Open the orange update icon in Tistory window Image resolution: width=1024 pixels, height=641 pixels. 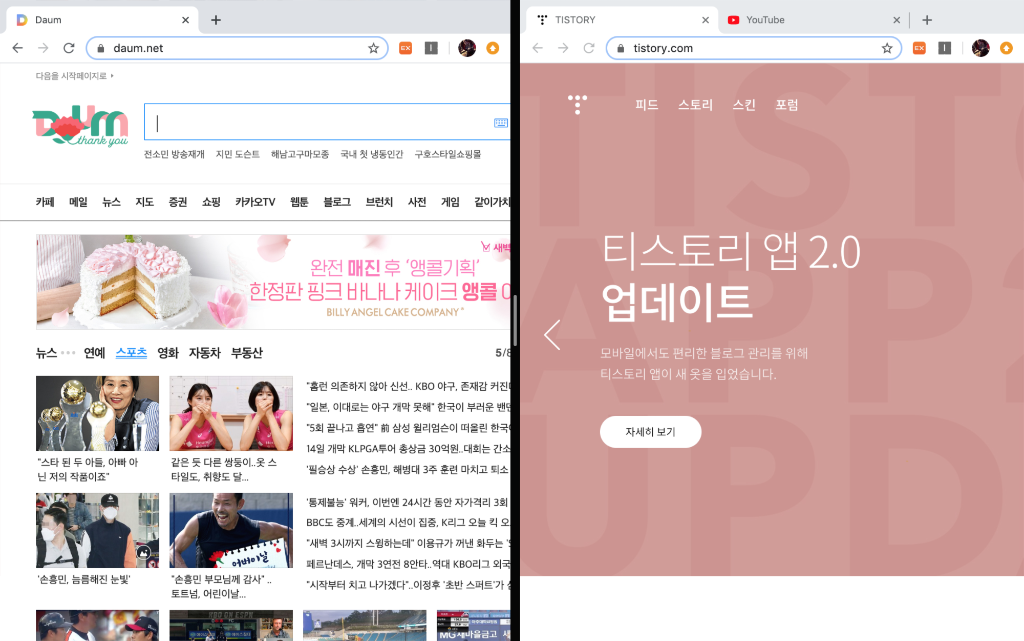click(1006, 48)
